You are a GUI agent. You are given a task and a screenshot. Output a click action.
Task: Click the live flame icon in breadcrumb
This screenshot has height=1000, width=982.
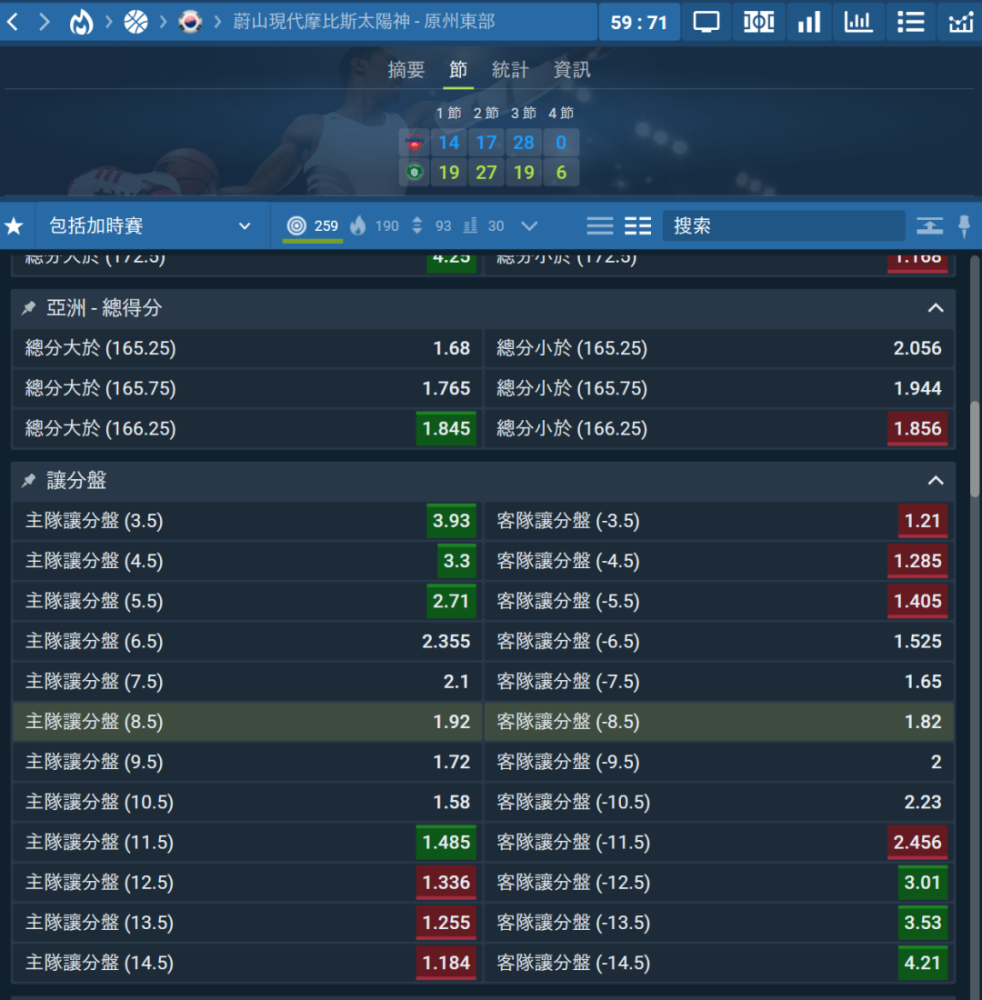click(81, 21)
